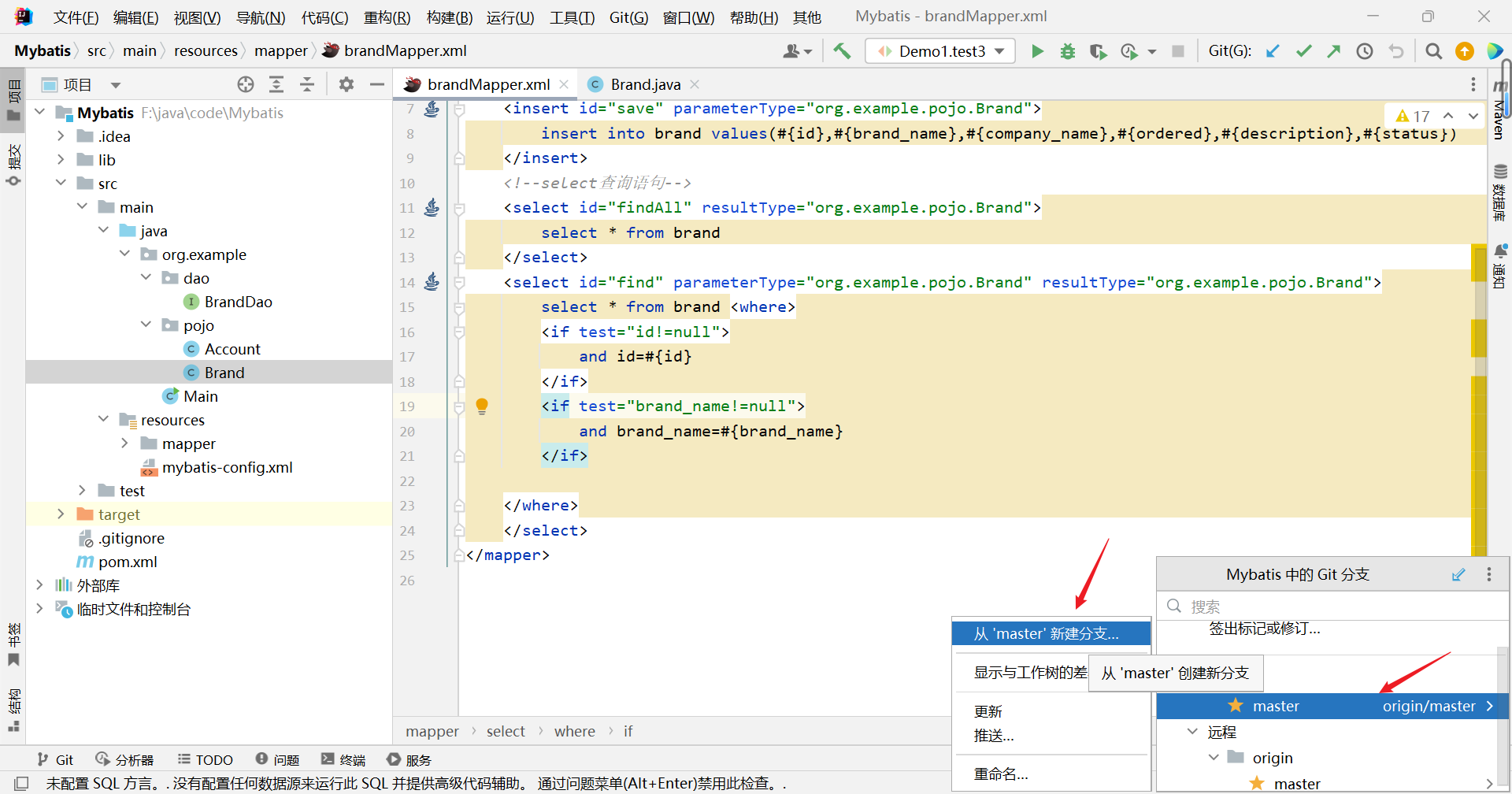The image size is (1512, 794).
Task: Click the profiler run icon
Action: (x=1130, y=51)
